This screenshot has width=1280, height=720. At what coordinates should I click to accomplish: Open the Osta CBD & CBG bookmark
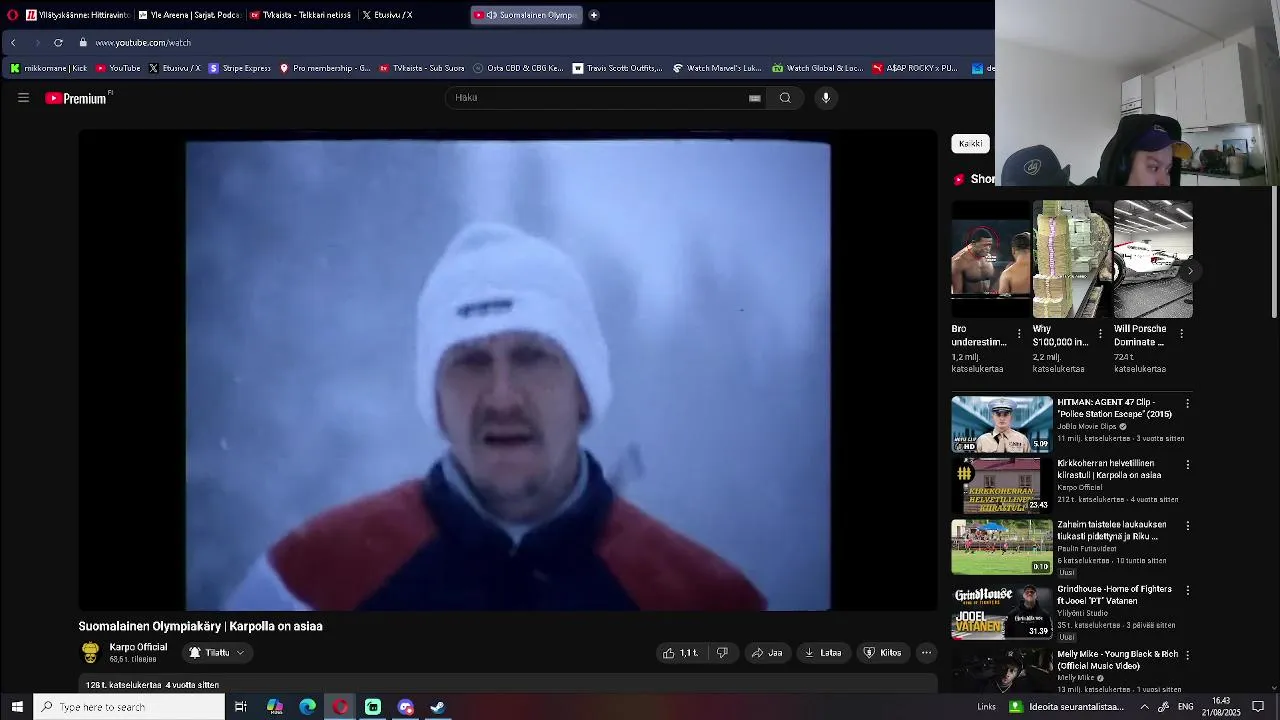tap(519, 68)
